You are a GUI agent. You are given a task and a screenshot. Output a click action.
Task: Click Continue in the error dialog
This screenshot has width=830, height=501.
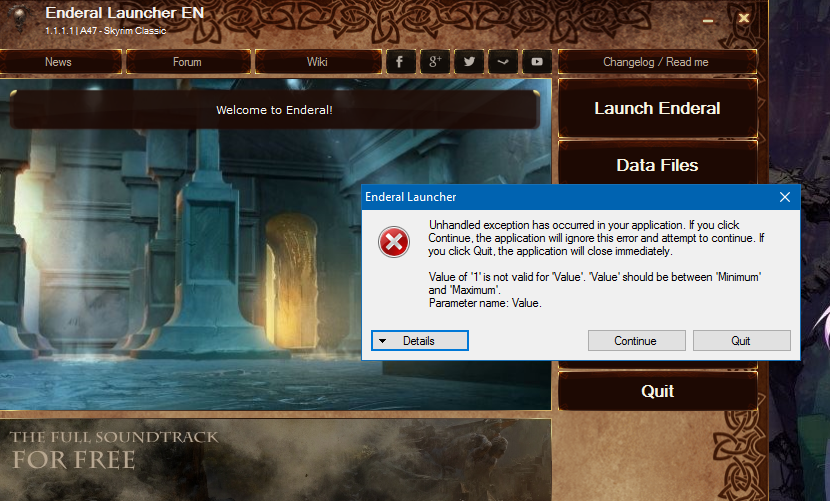pos(636,341)
